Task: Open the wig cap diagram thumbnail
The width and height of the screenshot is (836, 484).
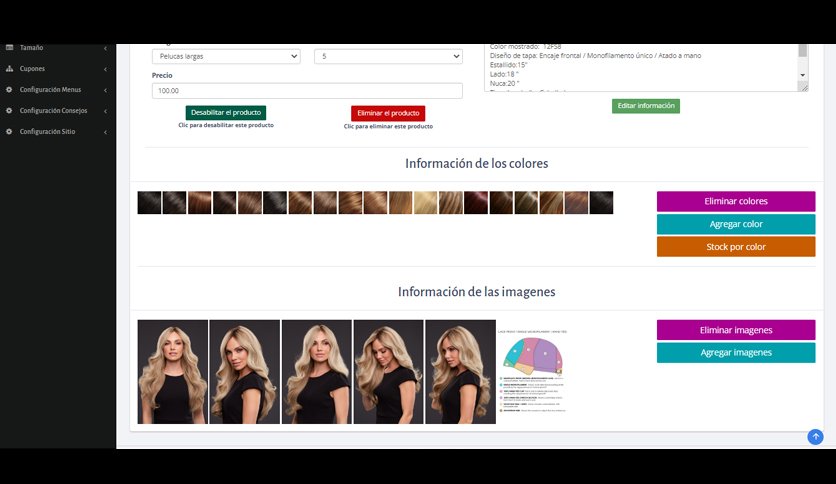Action: pos(533,372)
